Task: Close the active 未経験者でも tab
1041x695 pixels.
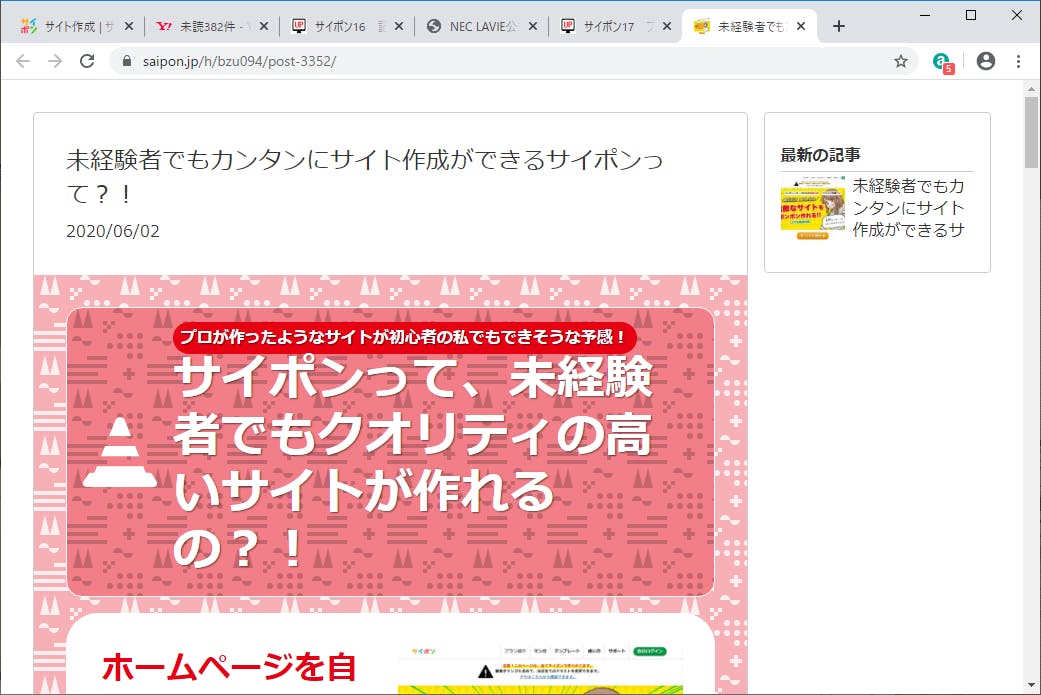Action: pos(801,27)
